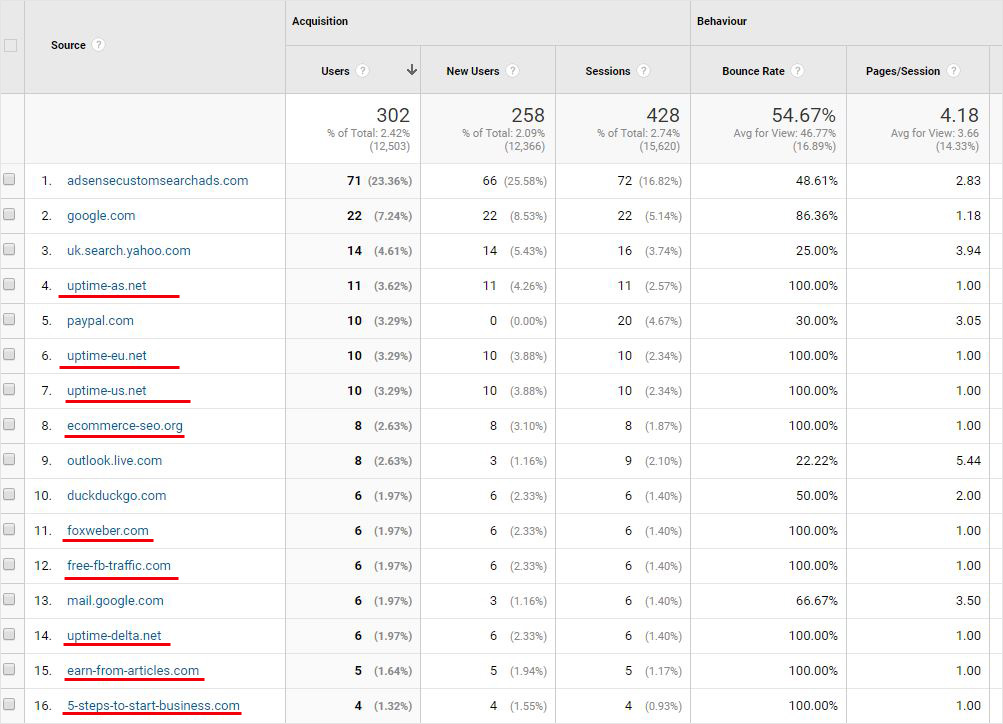The image size is (1003, 724).
Task: Check the box for adsensecustomsearchads.com row
Action: click(x=9, y=179)
